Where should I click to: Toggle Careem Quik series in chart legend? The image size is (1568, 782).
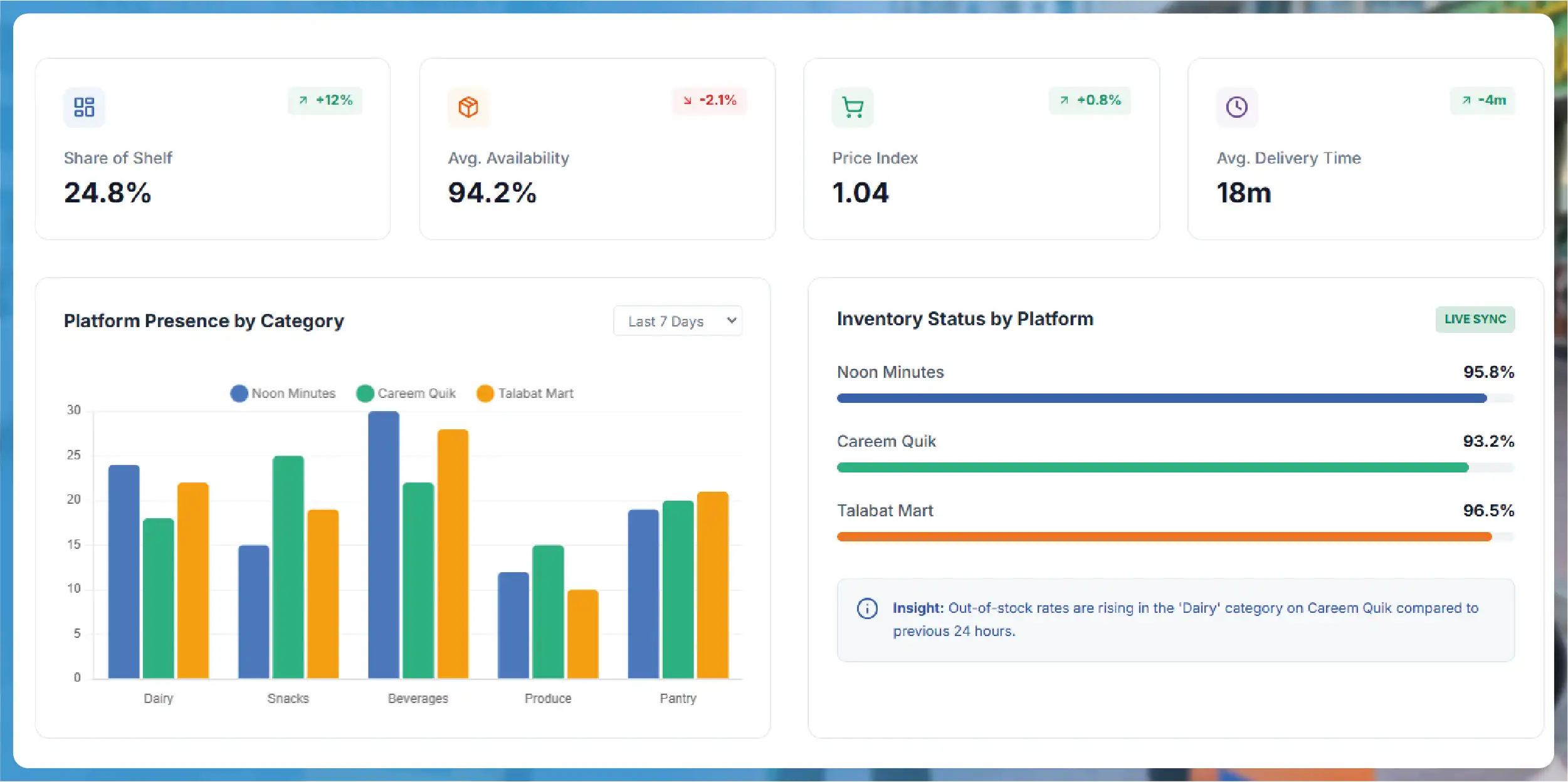click(406, 394)
